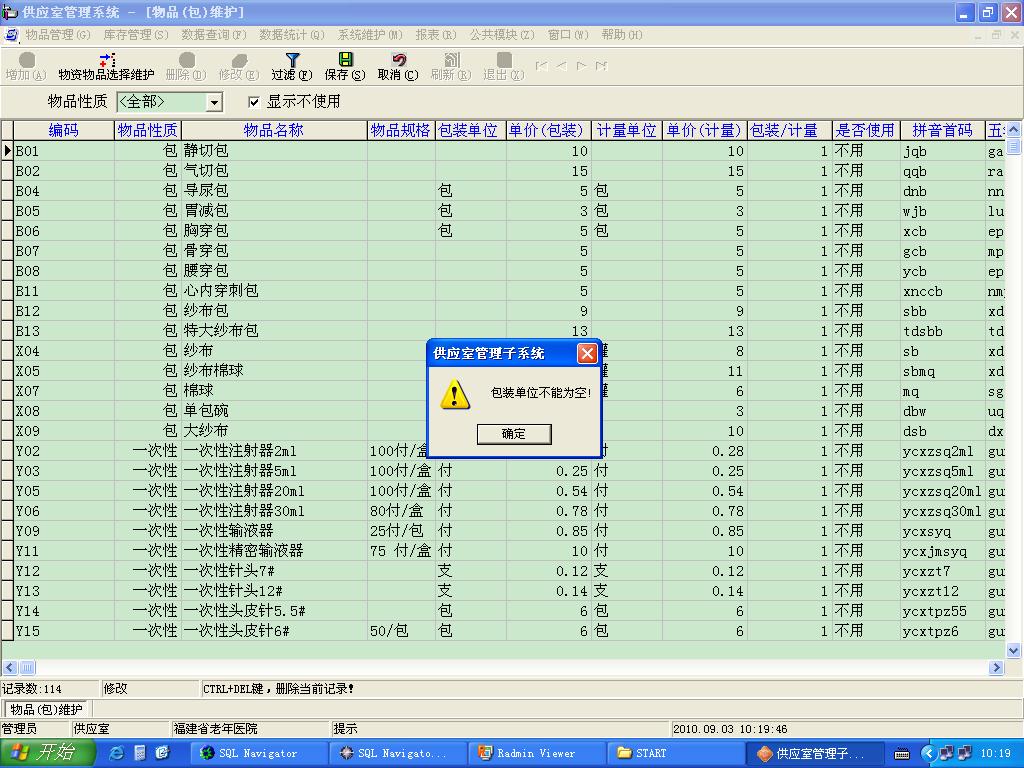Select the 物品(包)维护 bottom tab
The width and height of the screenshot is (1024, 768).
click(46, 709)
